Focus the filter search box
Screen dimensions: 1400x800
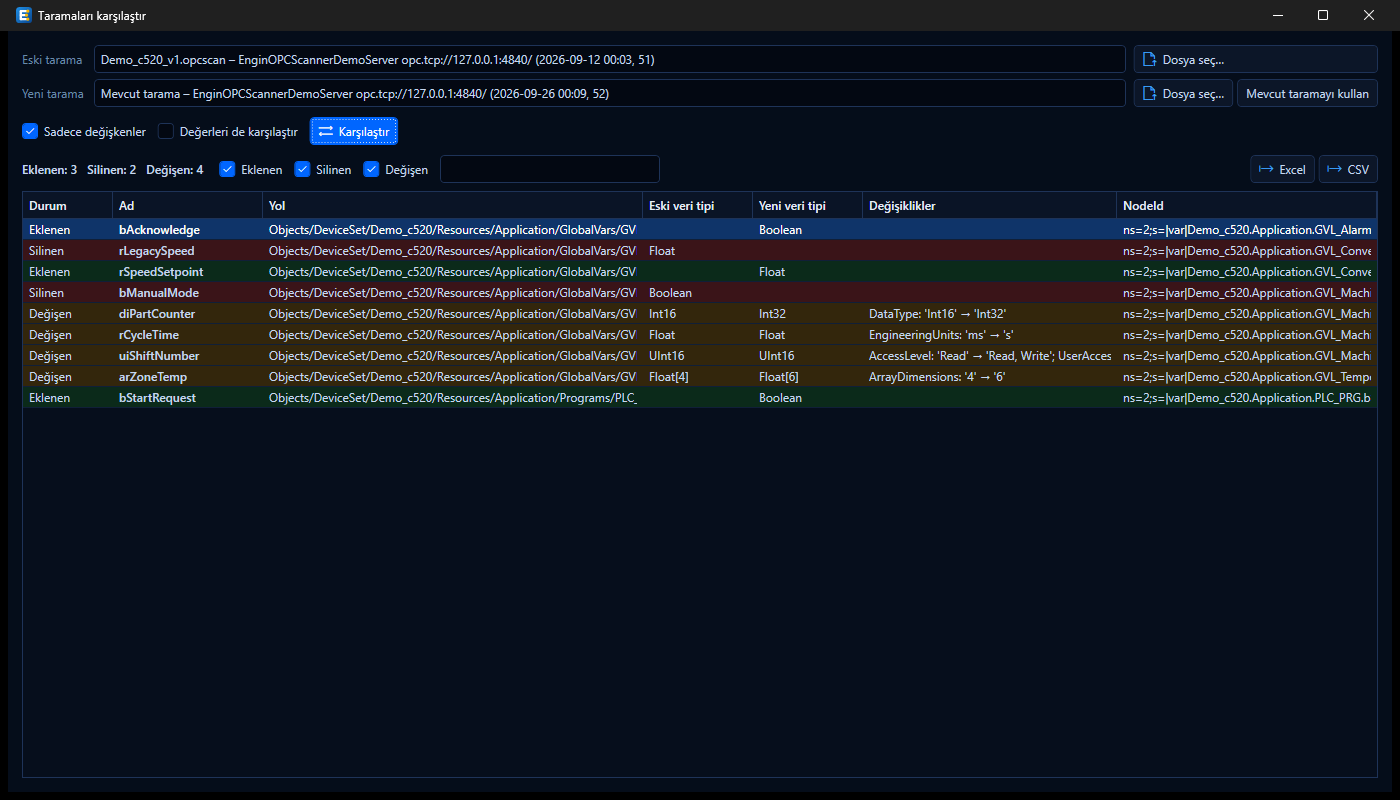click(x=550, y=169)
